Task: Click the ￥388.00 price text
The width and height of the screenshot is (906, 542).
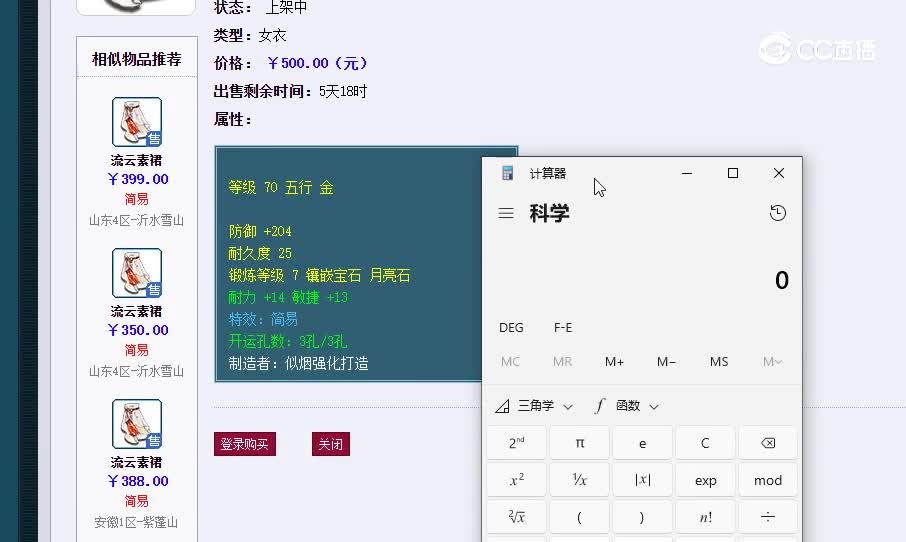Action: coord(138,481)
